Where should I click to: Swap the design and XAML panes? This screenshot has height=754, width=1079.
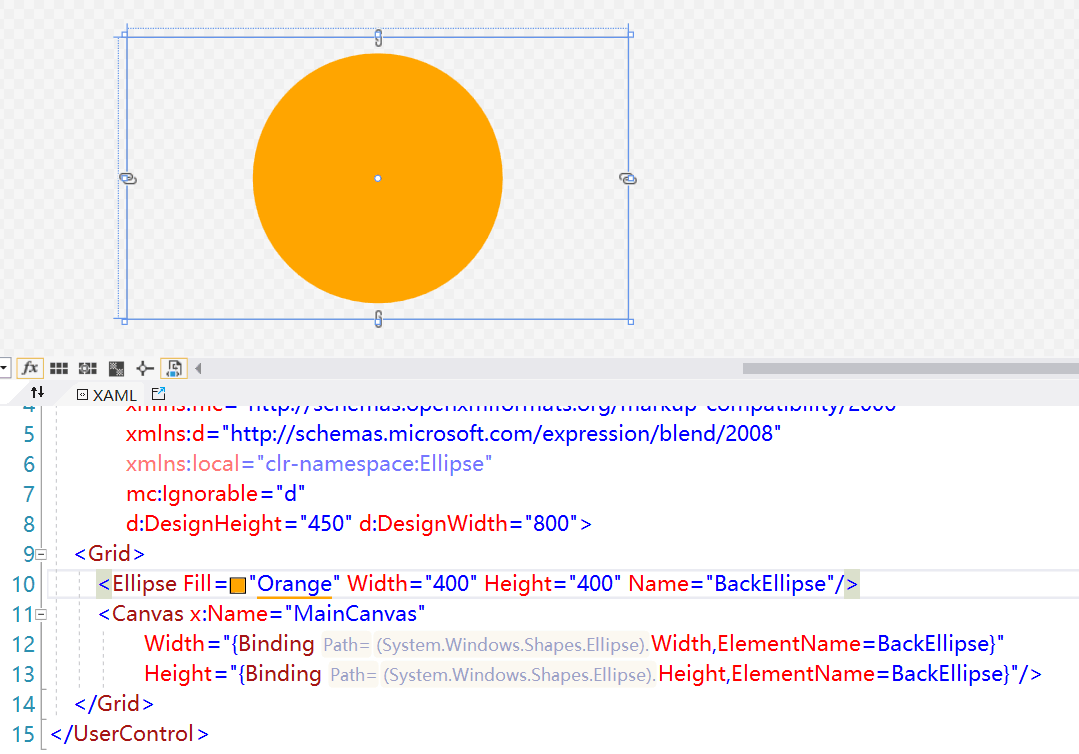click(x=37, y=392)
